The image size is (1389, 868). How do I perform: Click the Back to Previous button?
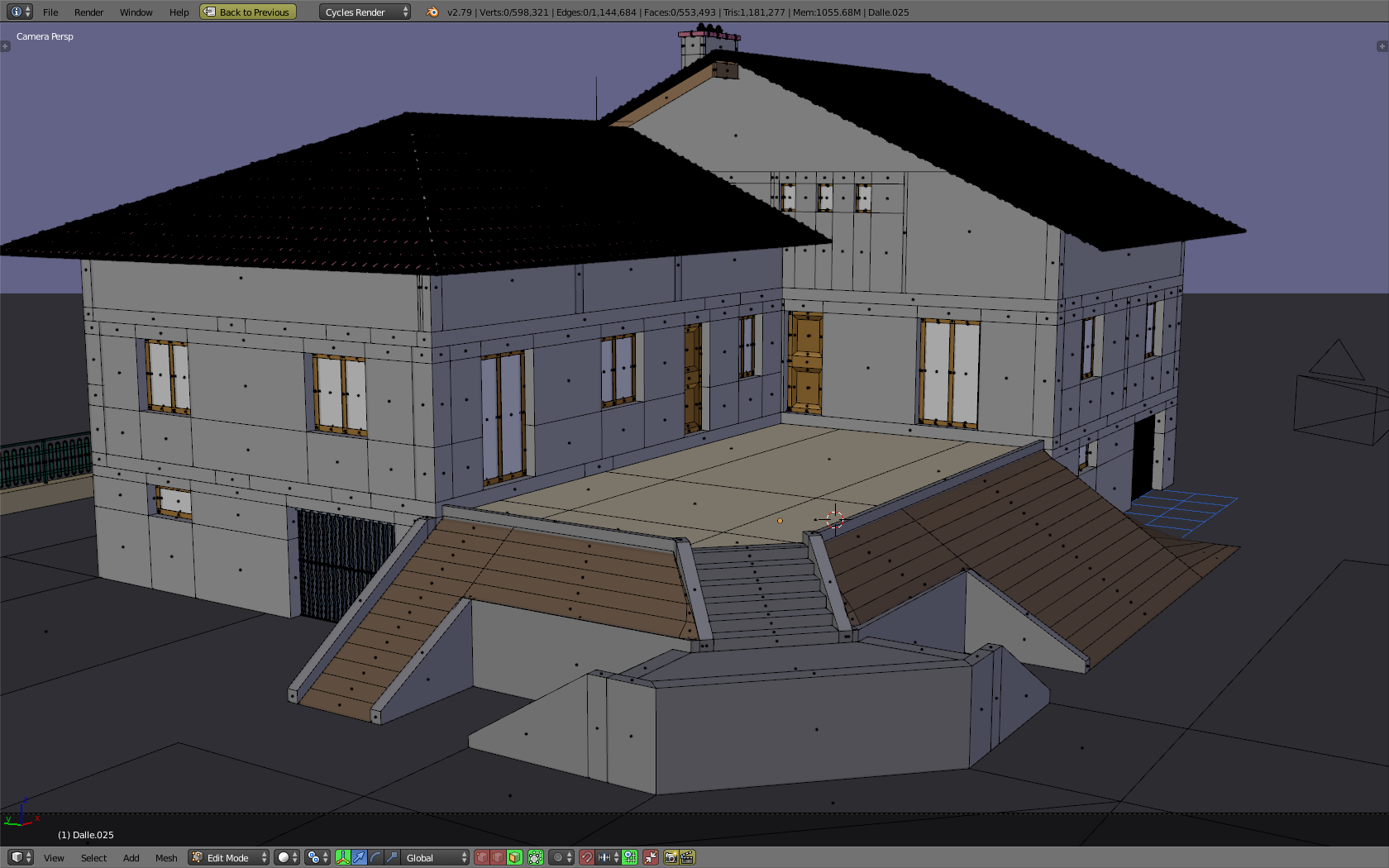[248, 12]
